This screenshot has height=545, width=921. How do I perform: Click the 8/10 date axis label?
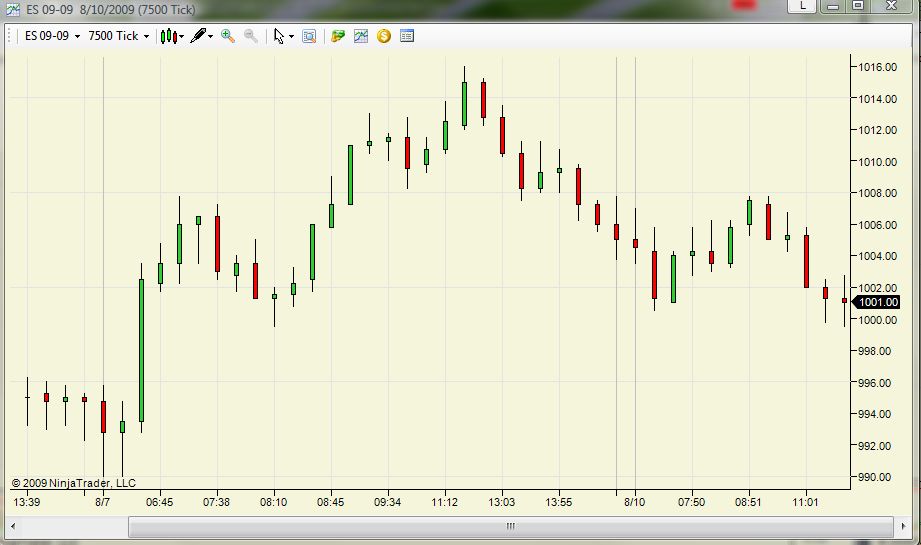(x=634, y=502)
